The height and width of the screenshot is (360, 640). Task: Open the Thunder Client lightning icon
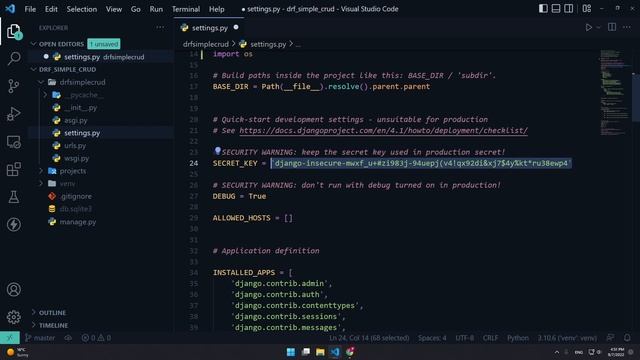[x=13, y=224]
